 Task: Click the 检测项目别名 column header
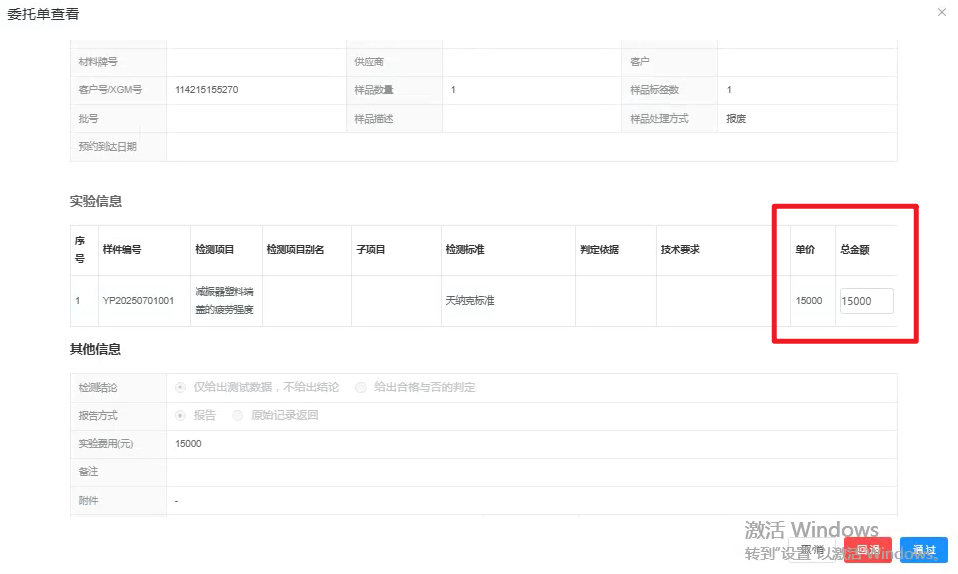[295, 249]
